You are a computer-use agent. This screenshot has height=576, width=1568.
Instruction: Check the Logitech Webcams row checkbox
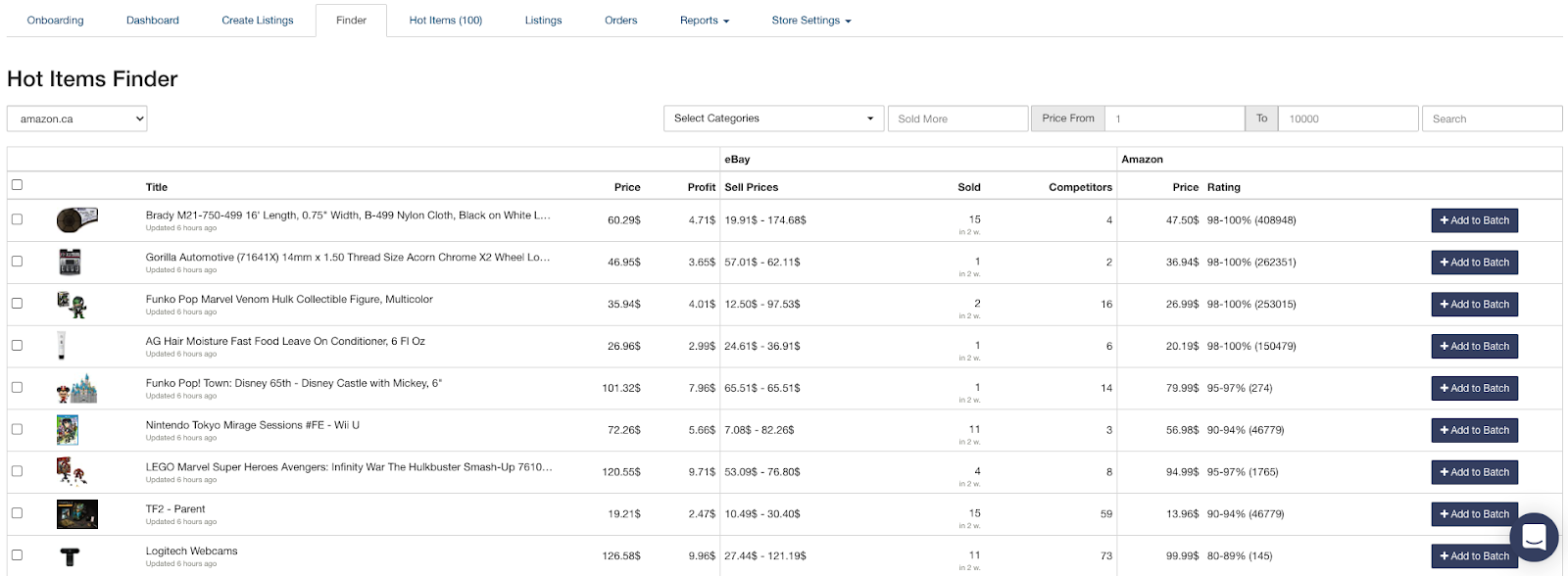[x=17, y=555]
